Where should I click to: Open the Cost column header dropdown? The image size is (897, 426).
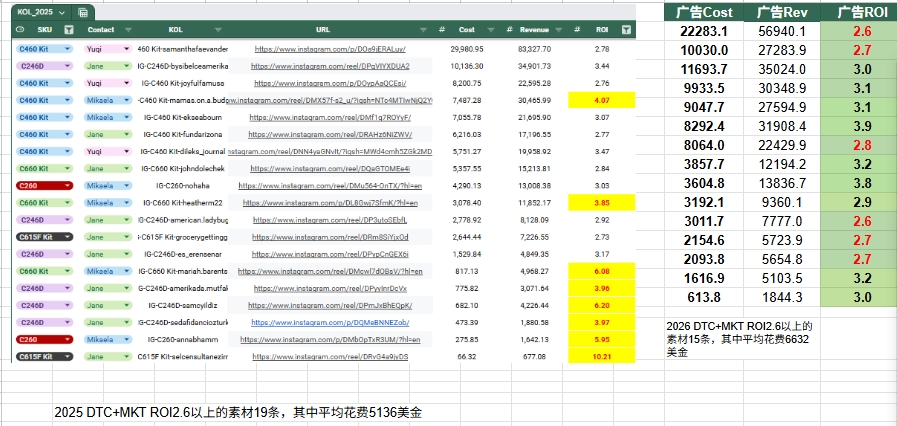(x=491, y=30)
